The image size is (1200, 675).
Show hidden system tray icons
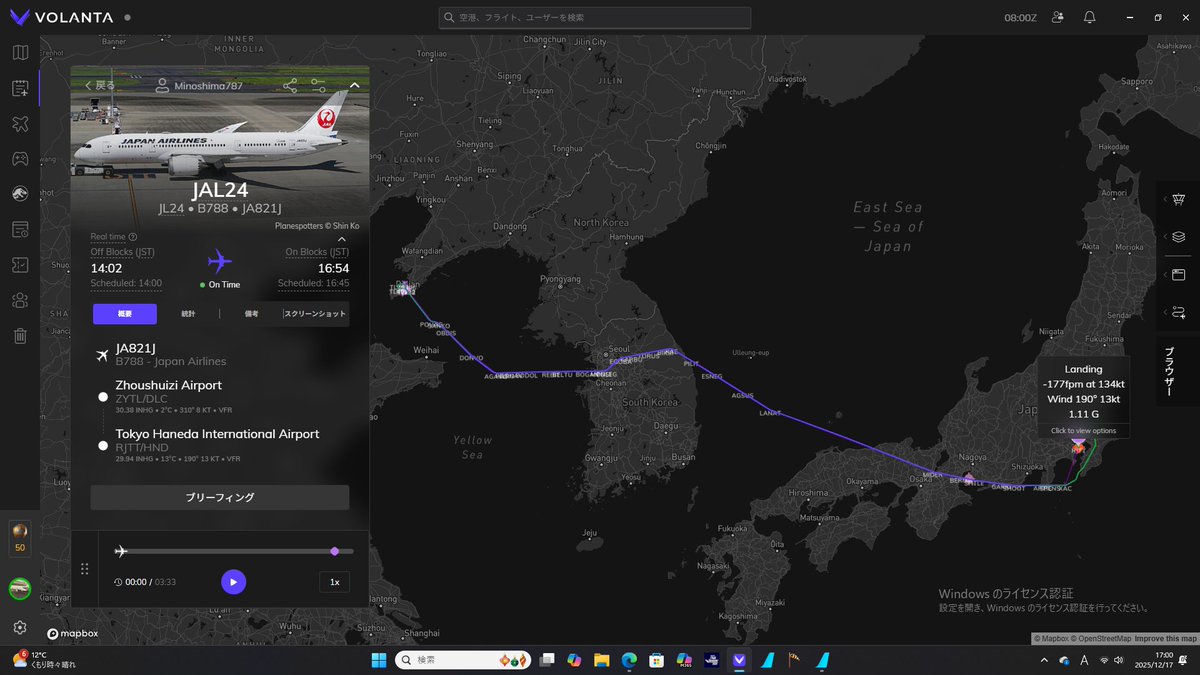click(1044, 660)
